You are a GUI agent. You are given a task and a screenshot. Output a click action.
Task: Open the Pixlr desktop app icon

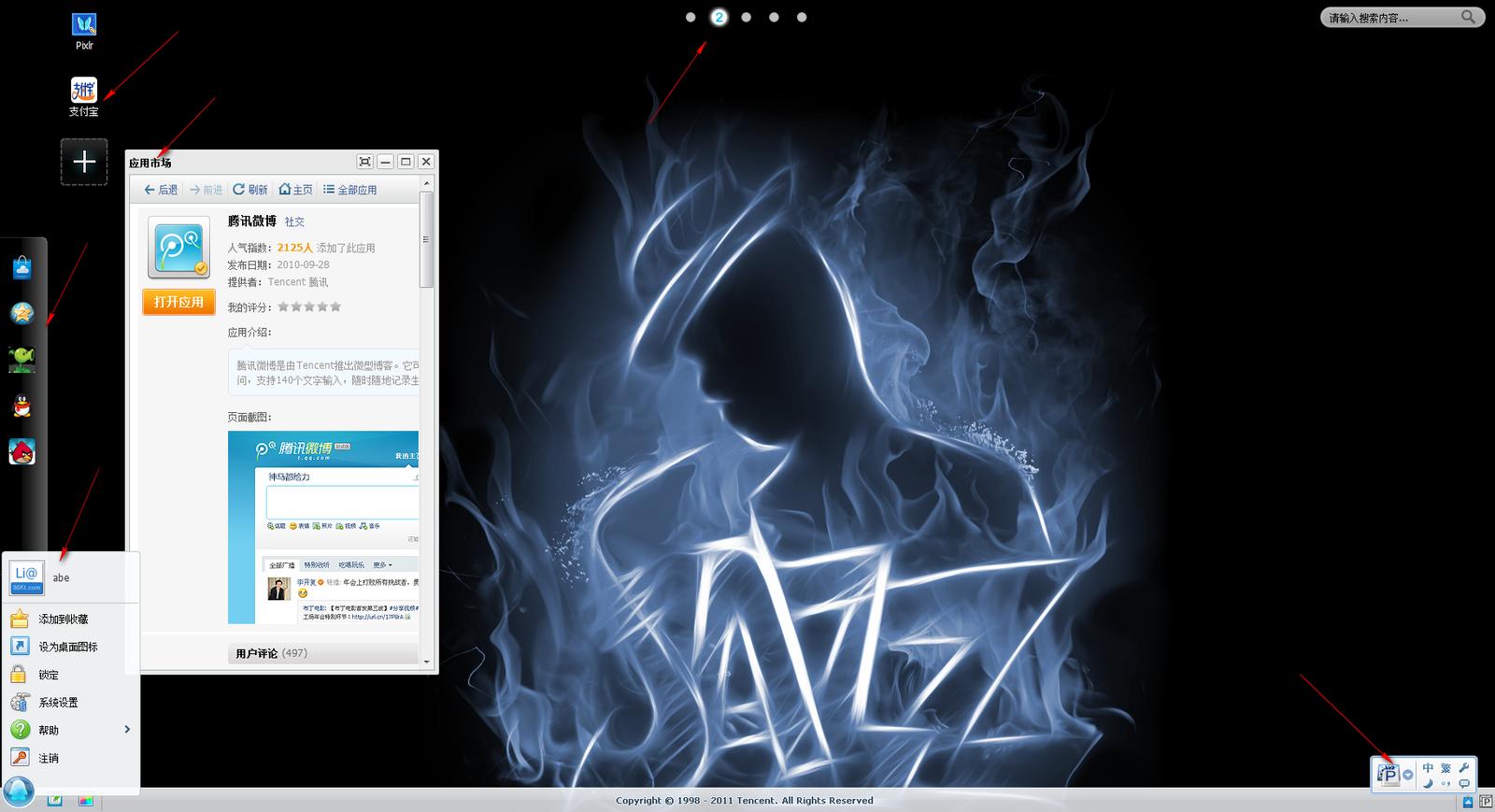click(84, 24)
